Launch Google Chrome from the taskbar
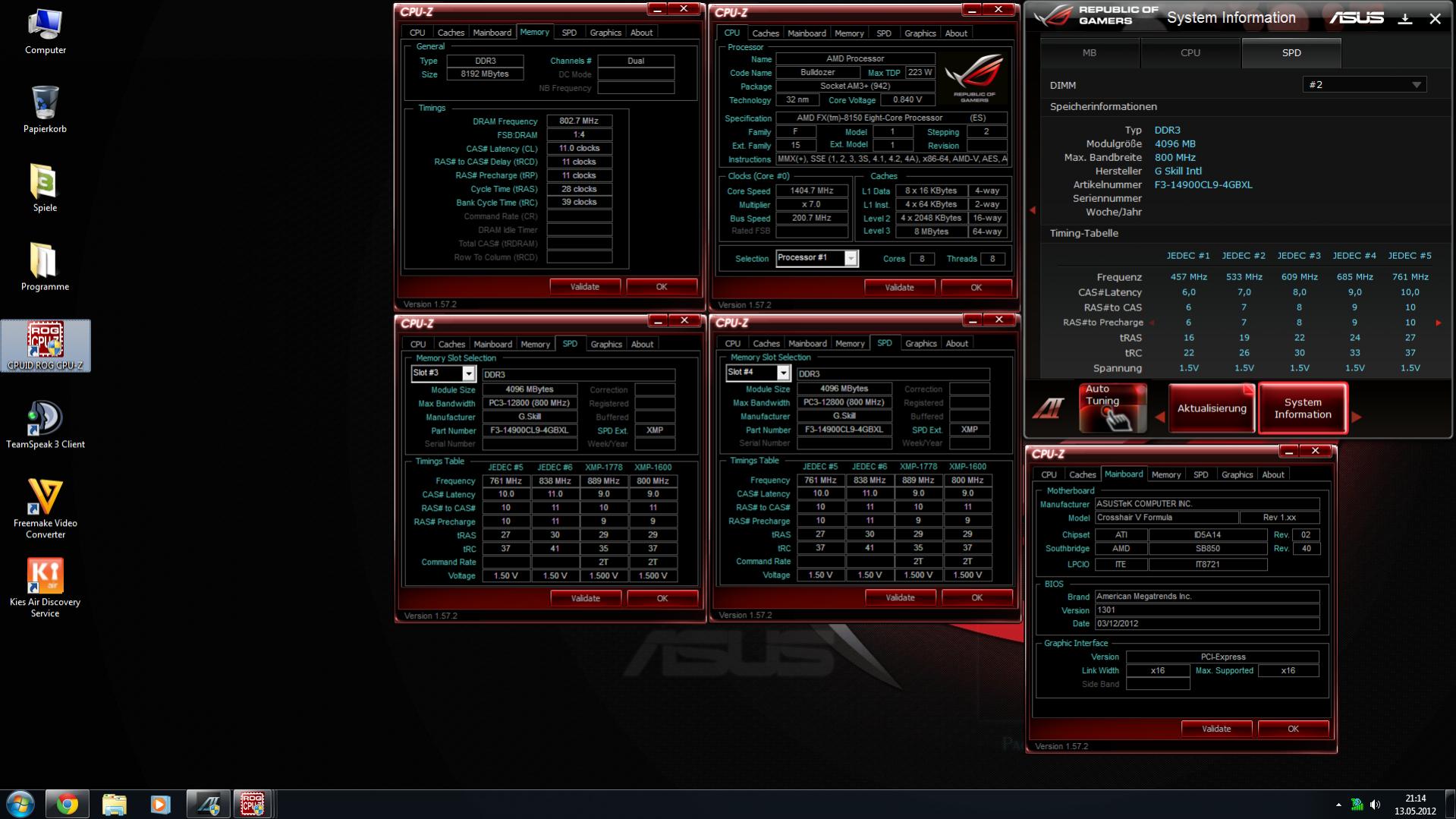Viewport: 1456px width, 819px height. (x=67, y=804)
